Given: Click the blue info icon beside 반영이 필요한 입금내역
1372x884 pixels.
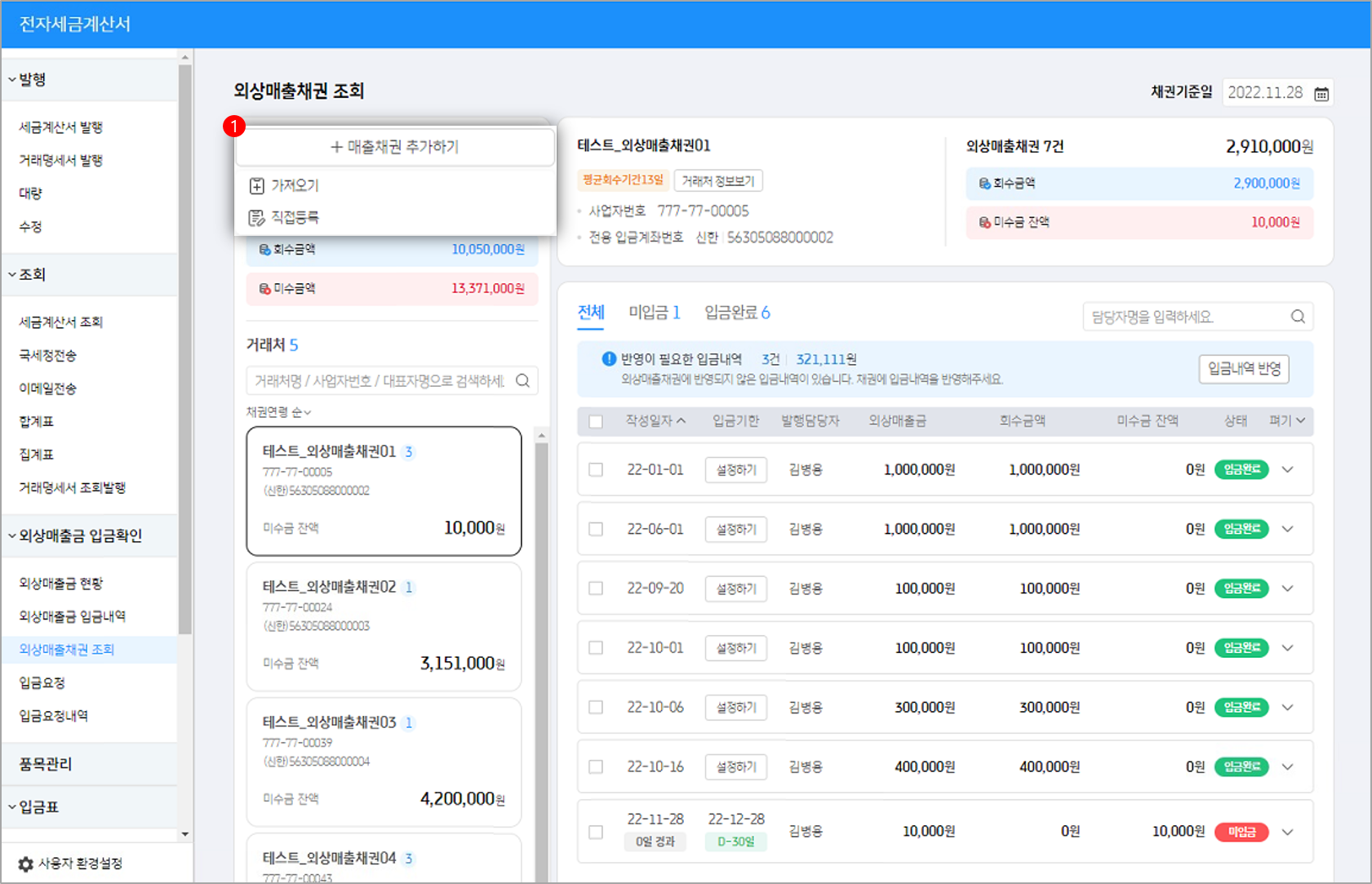Looking at the screenshot, I should pos(609,358).
